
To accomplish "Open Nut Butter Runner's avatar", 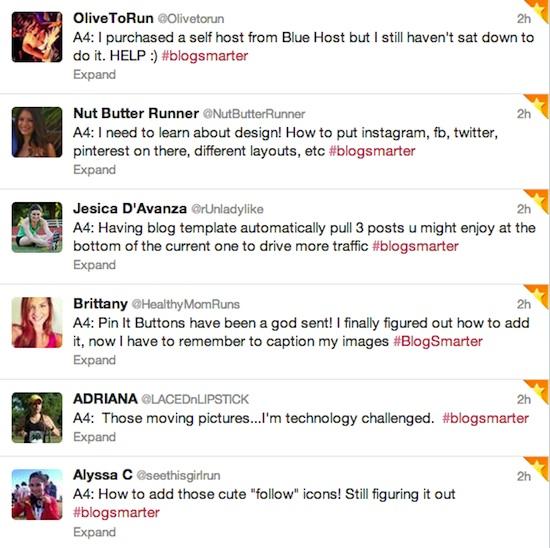I will click(37, 132).
